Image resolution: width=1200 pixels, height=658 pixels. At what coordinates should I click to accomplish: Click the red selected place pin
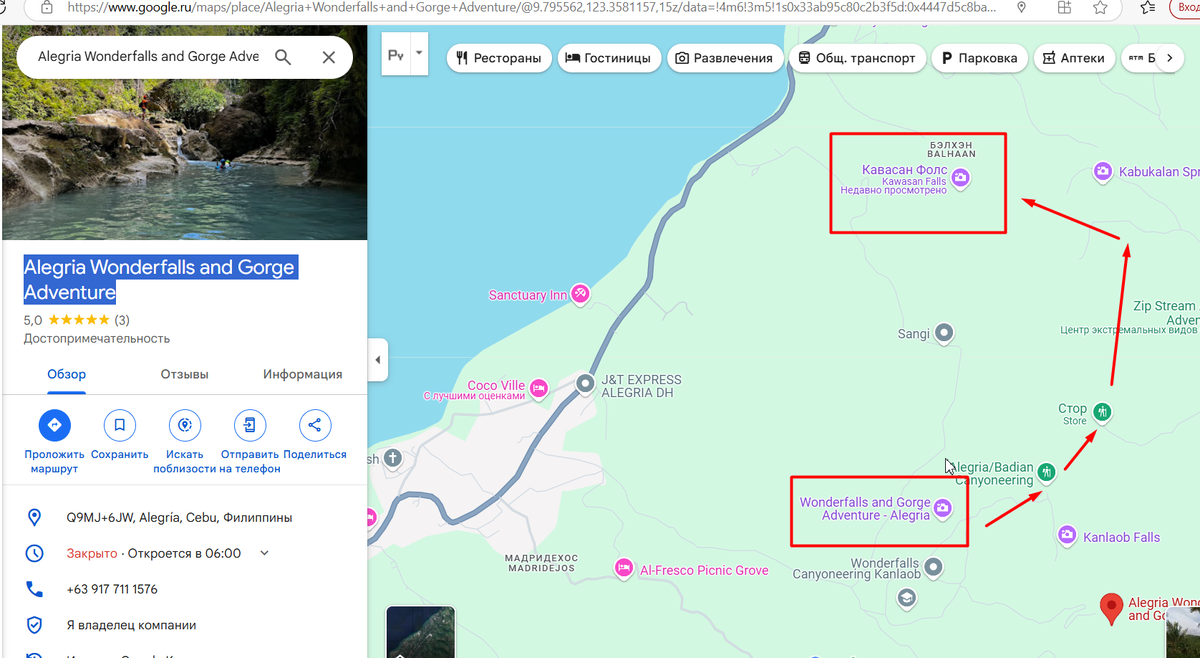click(1110, 608)
